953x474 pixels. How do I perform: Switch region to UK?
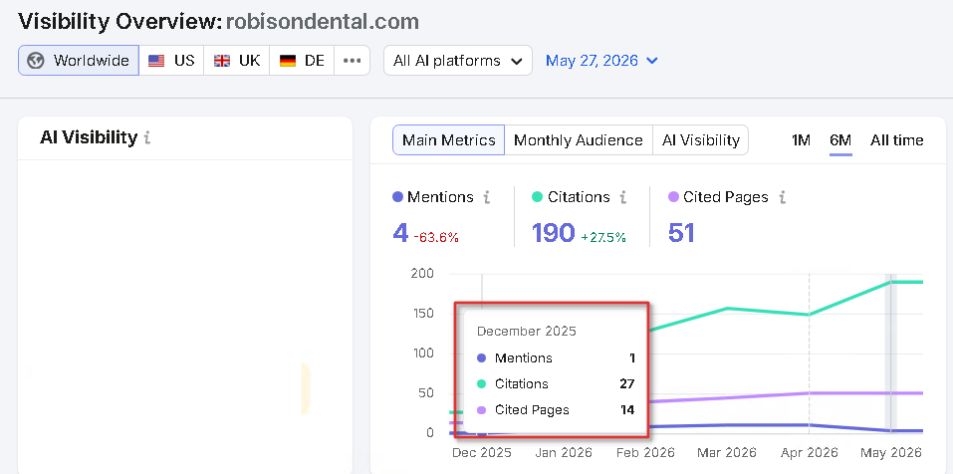pos(236,61)
